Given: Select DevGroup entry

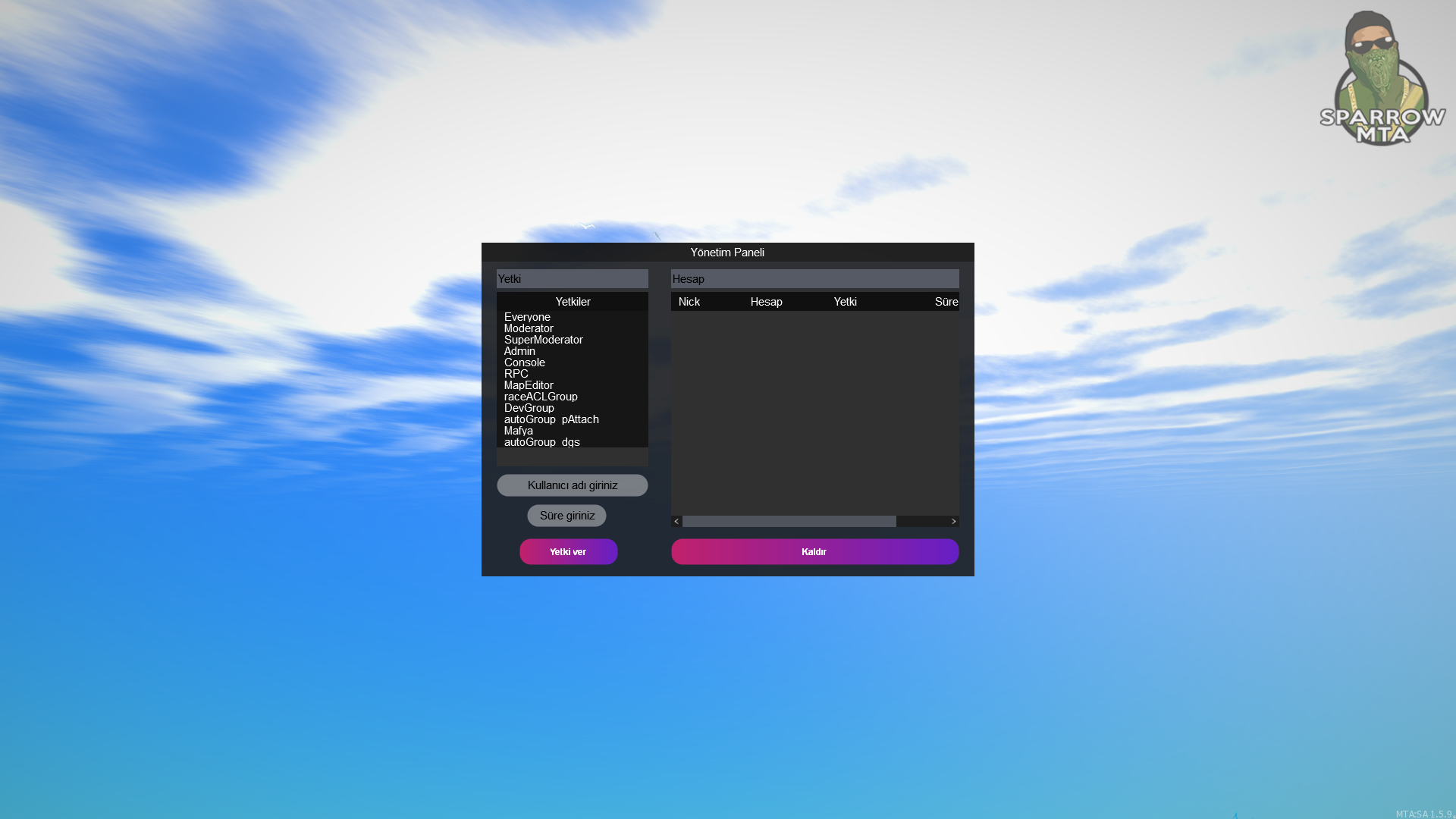Looking at the screenshot, I should 573,408.
